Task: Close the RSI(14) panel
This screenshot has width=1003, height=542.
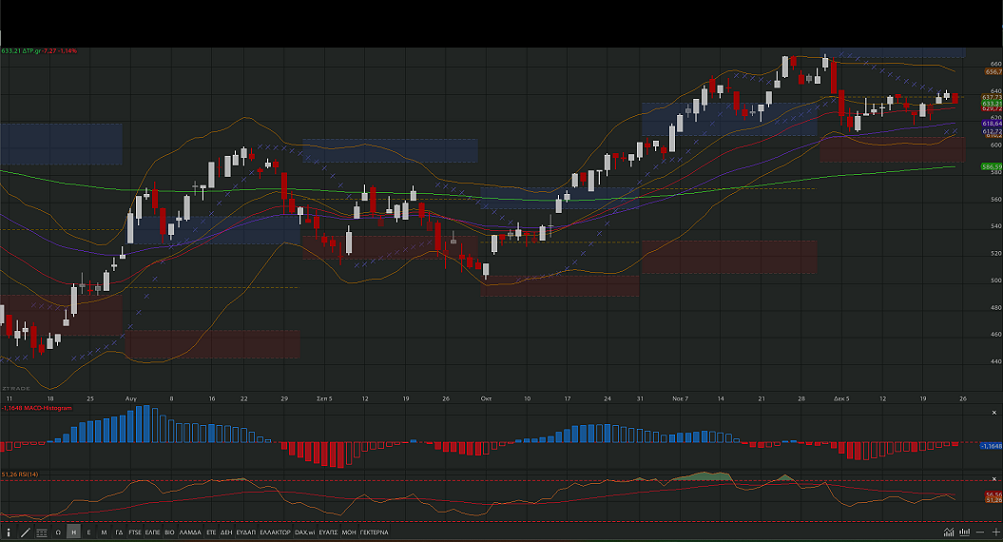Action: coord(994,479)
